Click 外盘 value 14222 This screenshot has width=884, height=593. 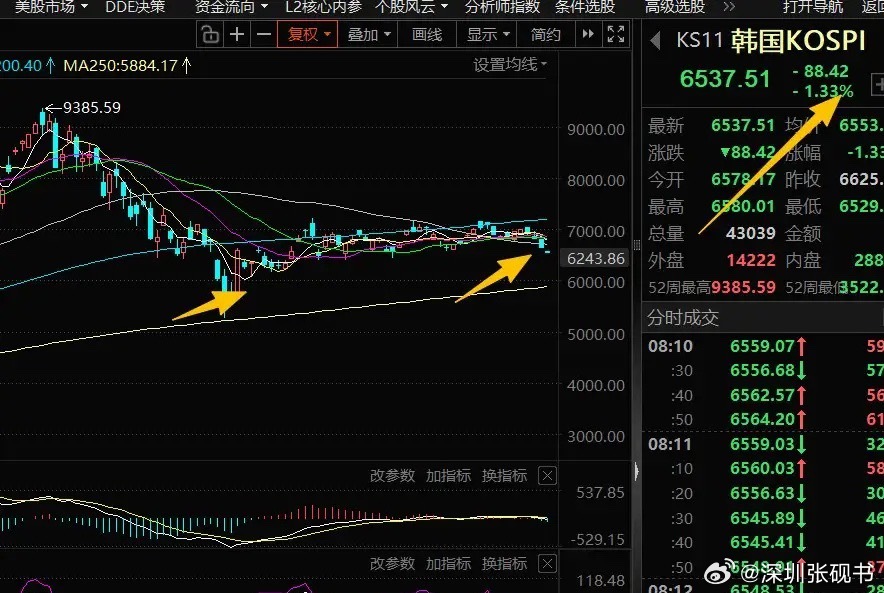[x=750, y=260]
